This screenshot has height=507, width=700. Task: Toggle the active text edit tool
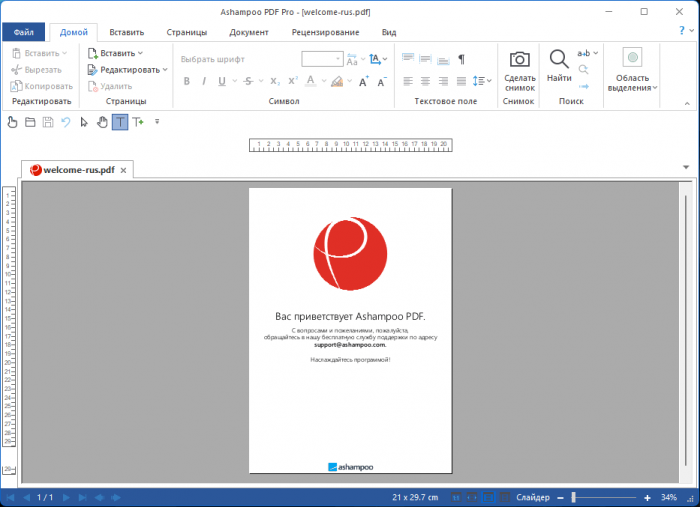tap(120, 122)
